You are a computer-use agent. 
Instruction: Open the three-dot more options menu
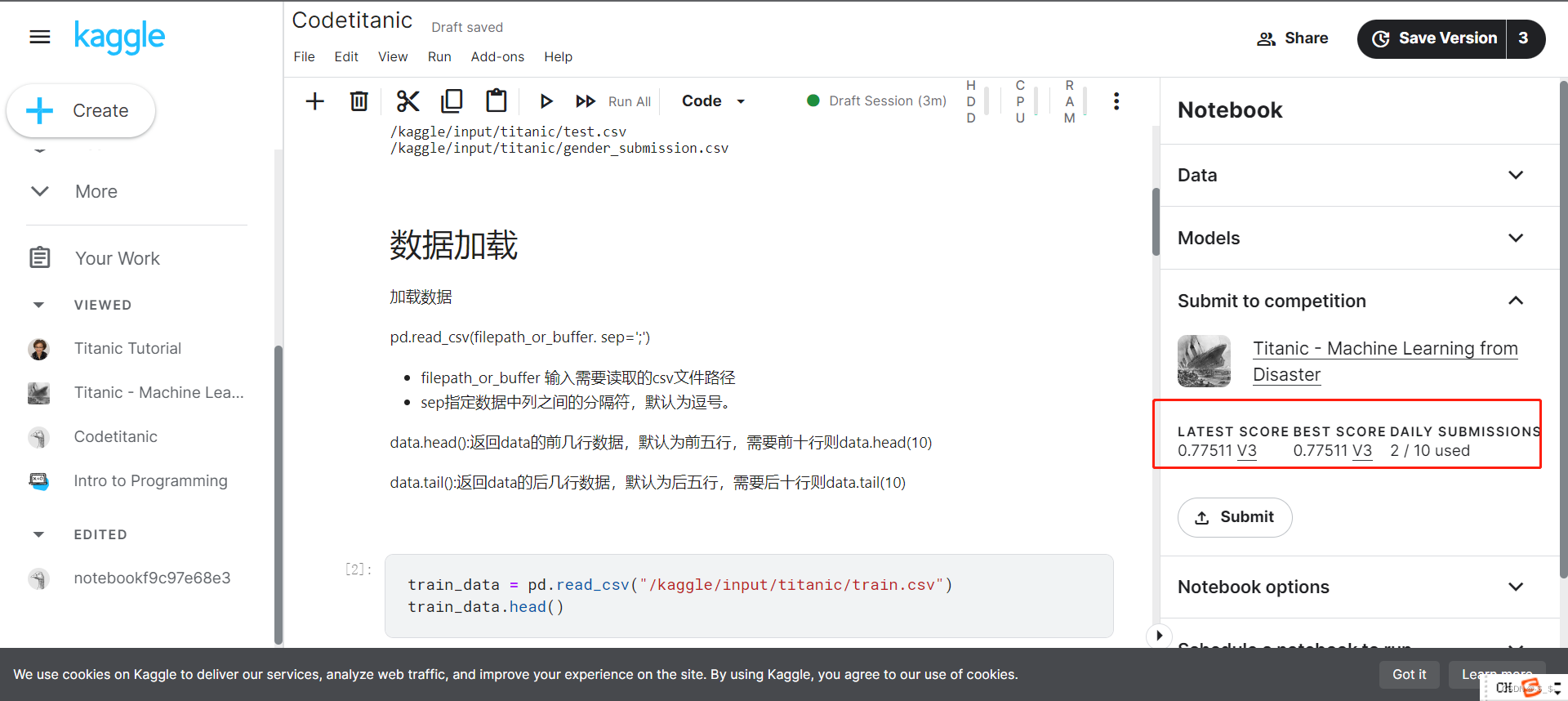[1116, 101]
